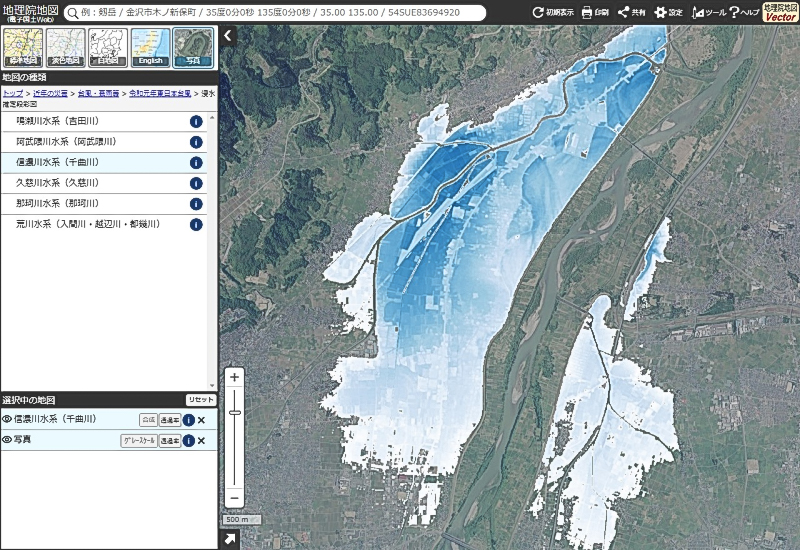Click the arrow icon at map bottom-left corner

tap(230, 539)
